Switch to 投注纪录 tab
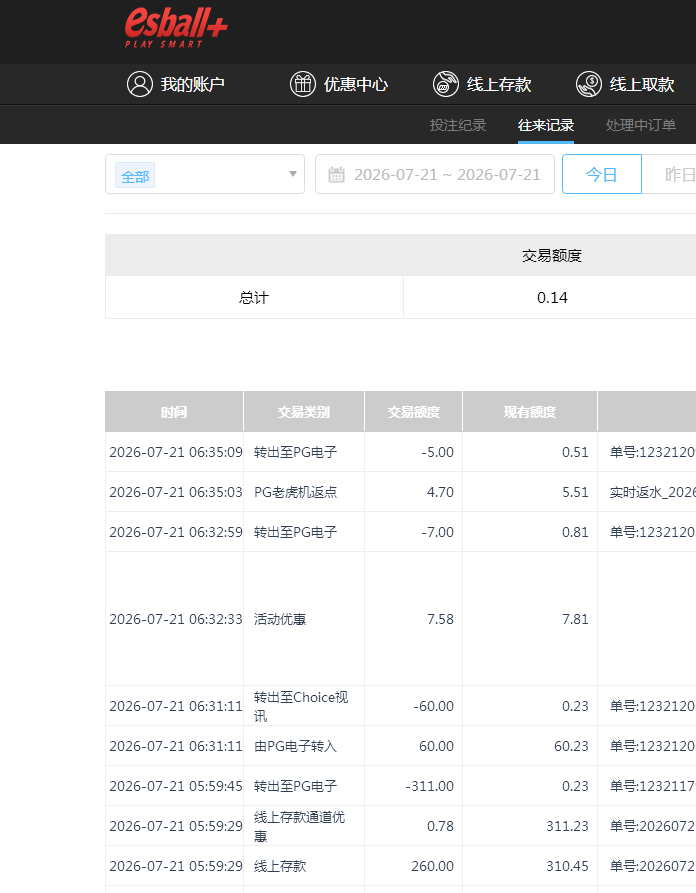Viewport: 696px width, 893px height. click(x=458, y=125)
